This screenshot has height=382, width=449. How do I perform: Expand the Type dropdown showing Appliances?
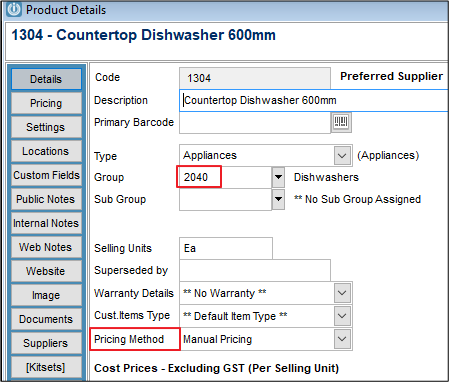click(x=342, y=155)
